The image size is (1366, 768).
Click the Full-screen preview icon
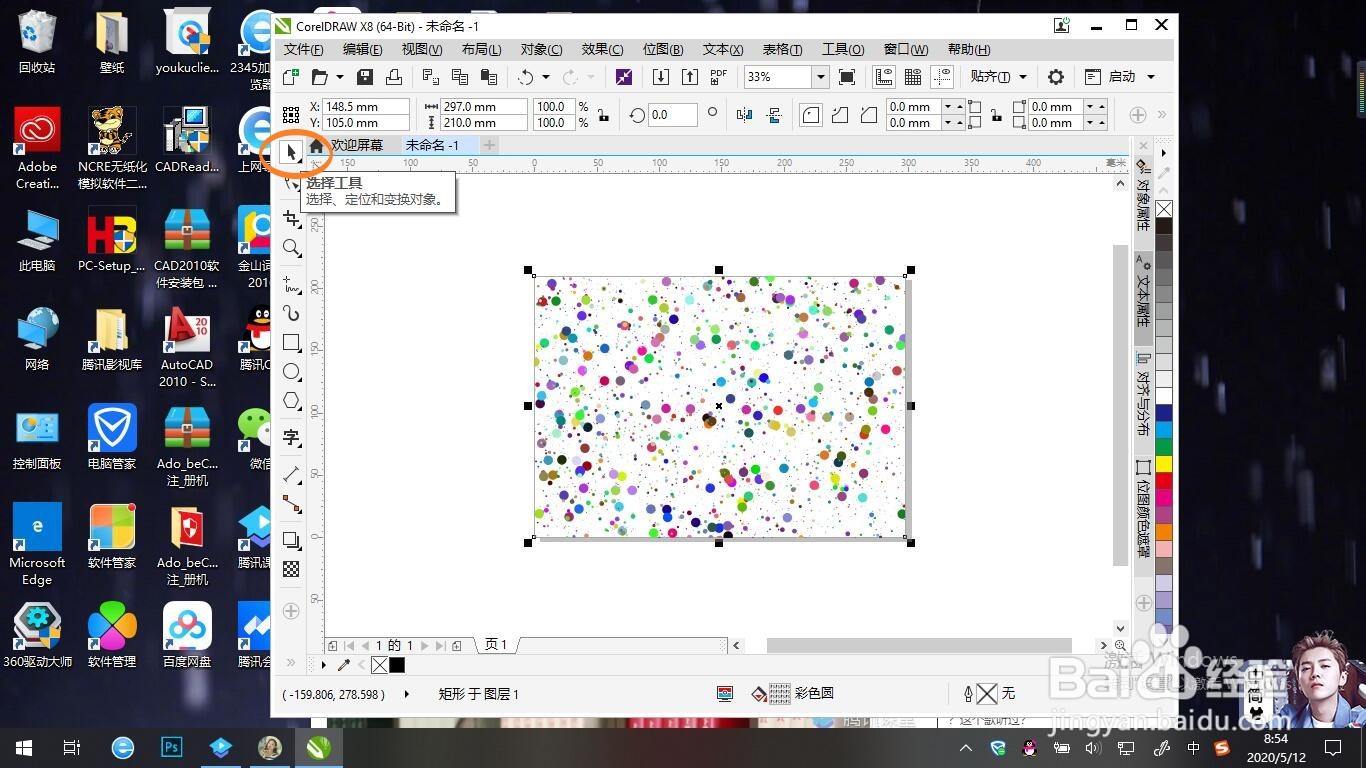point(847,77)
